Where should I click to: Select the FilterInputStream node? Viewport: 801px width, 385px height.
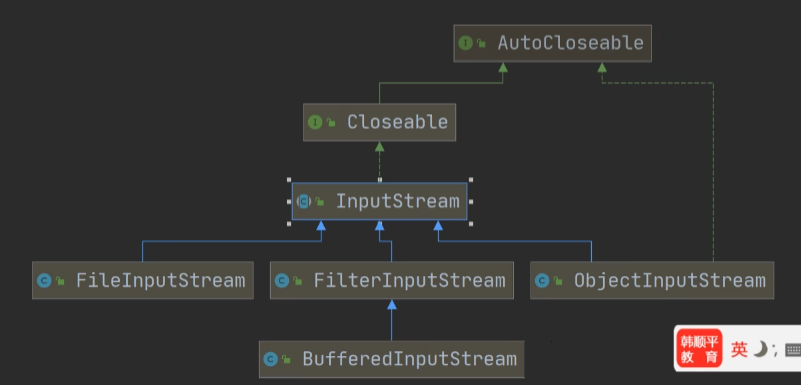pos(392,280)
